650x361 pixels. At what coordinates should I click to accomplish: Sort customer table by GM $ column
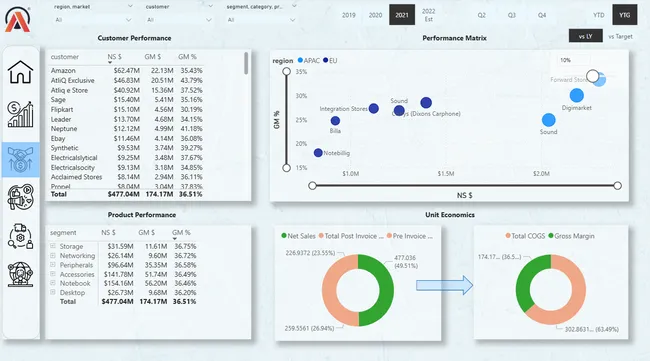pyautogui.click(x=153, y=57)
